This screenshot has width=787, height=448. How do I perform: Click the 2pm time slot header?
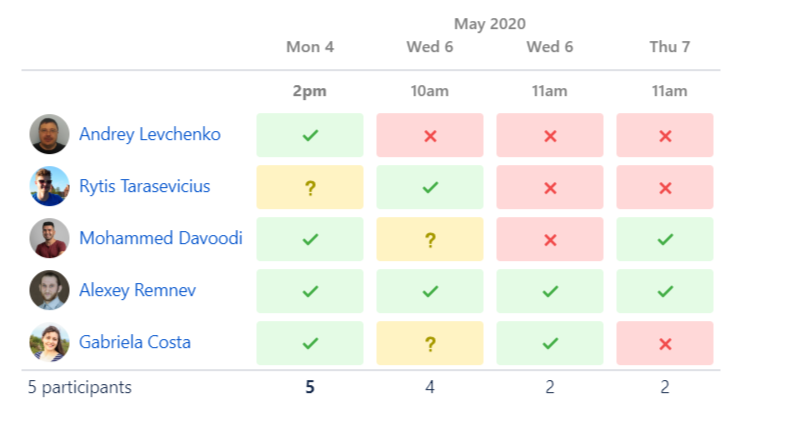pyautogui.click(x=310, y=91)
